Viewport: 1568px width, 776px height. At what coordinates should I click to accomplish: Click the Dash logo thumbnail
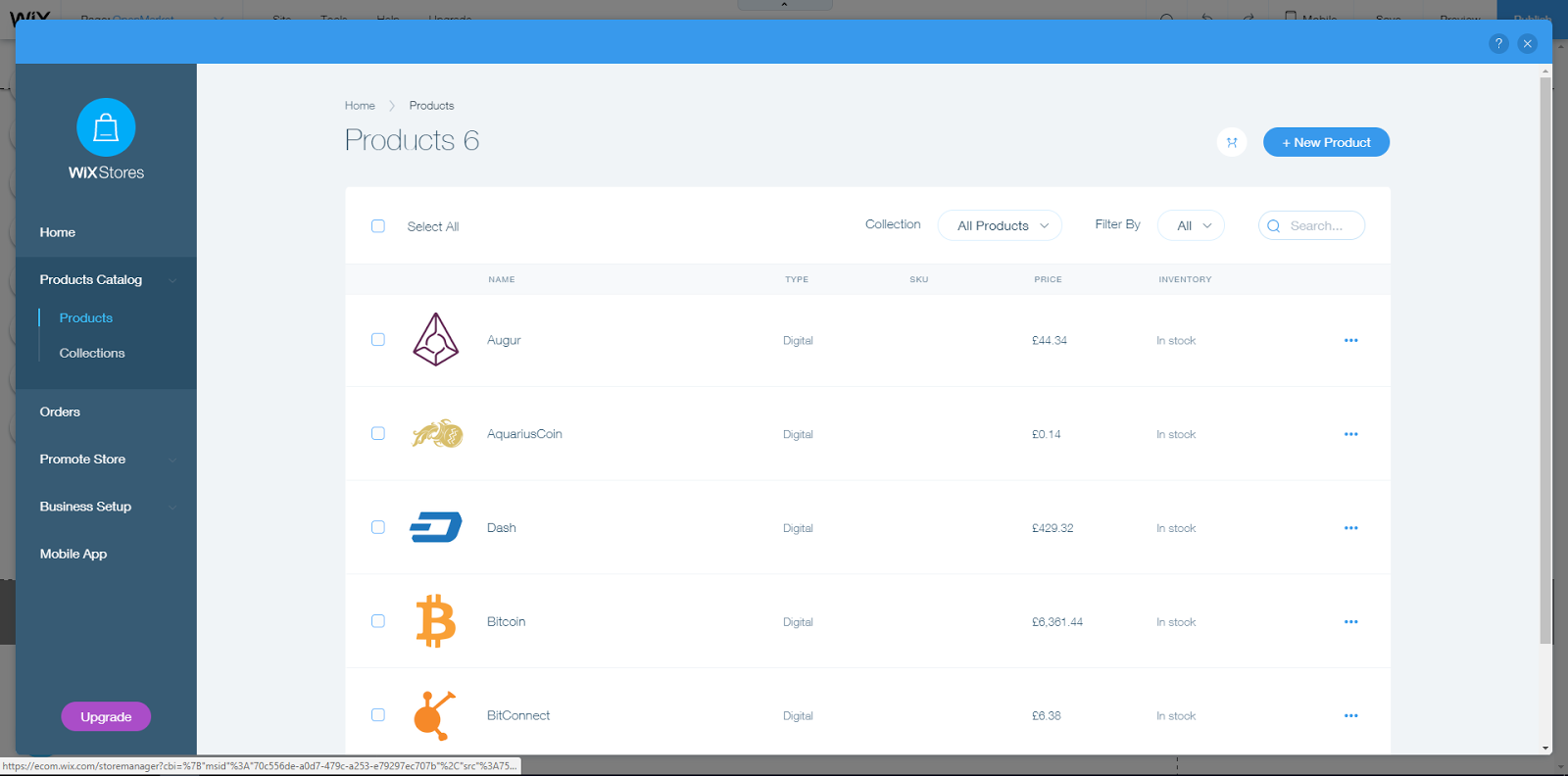point(436,527)
